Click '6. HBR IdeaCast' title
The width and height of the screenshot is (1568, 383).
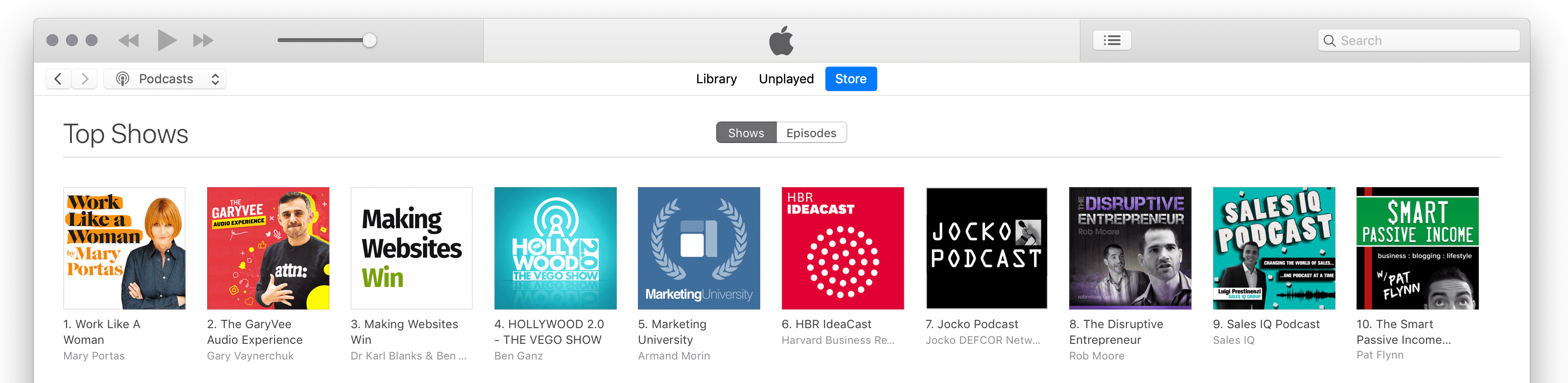coord(826,324)
